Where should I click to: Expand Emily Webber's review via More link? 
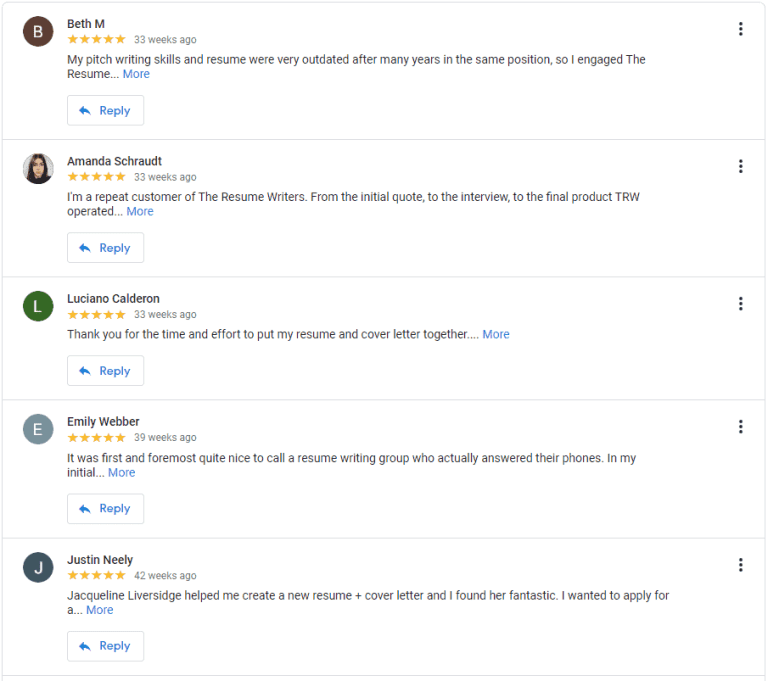click(x=121, y=473)
